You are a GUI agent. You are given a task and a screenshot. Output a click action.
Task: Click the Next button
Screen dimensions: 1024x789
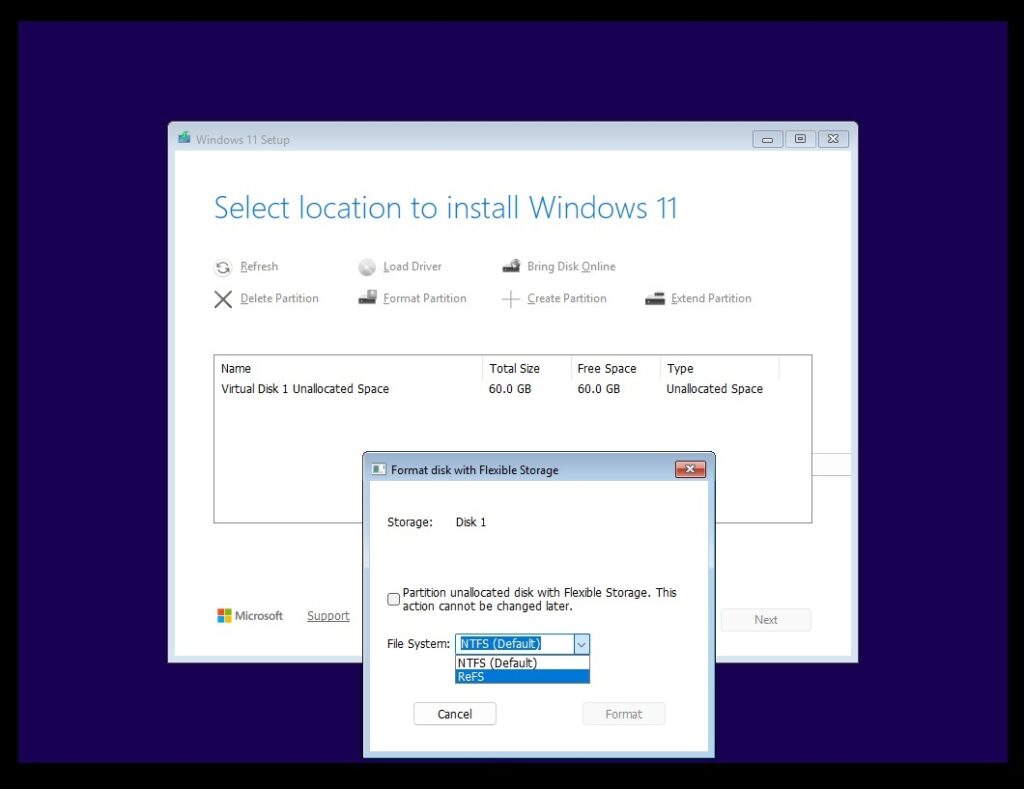point(765,619)
